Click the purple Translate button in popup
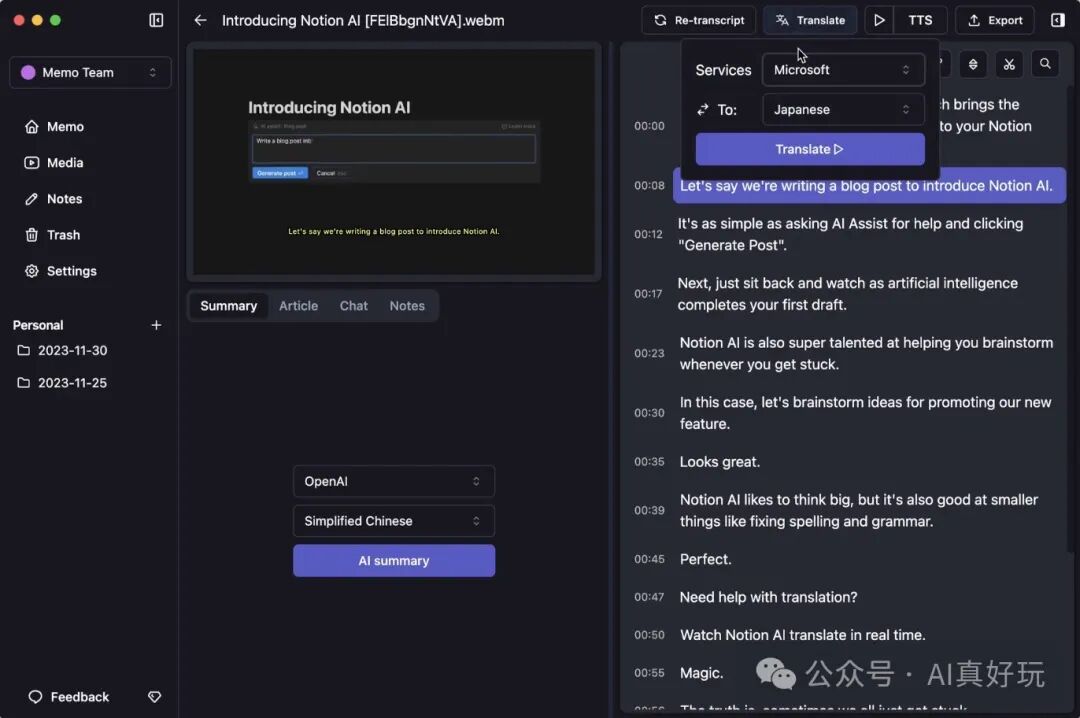The height and width of the screenshot is (718, 1080). [810, 149]
